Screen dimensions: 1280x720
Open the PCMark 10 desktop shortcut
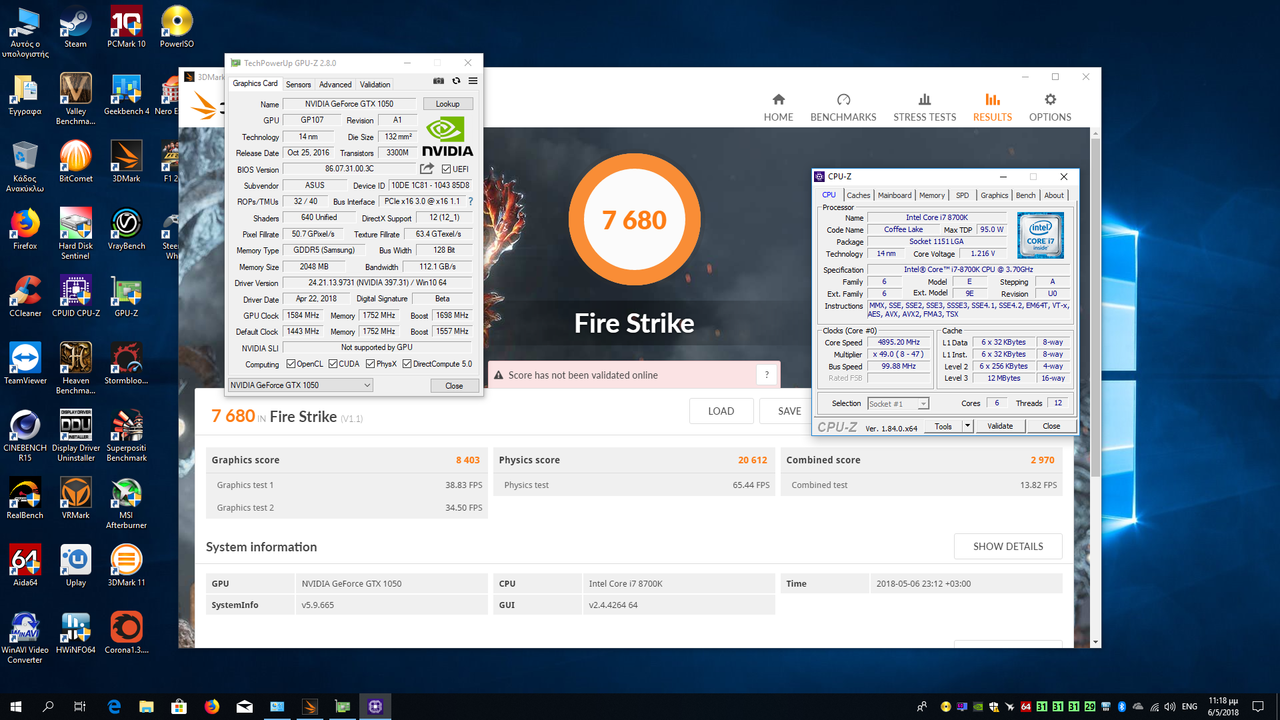126,28
